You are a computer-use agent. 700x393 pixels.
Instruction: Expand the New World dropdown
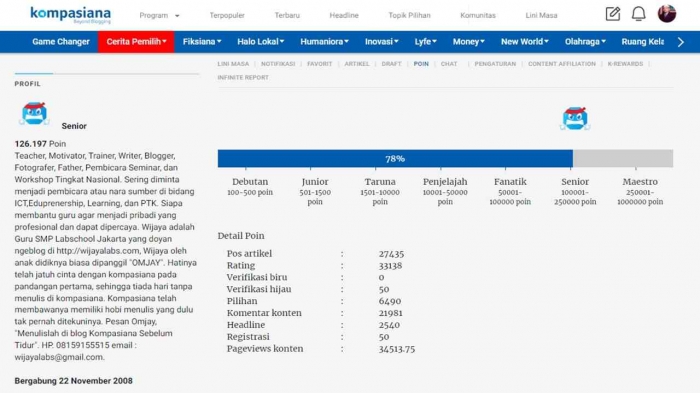(525, 42)
